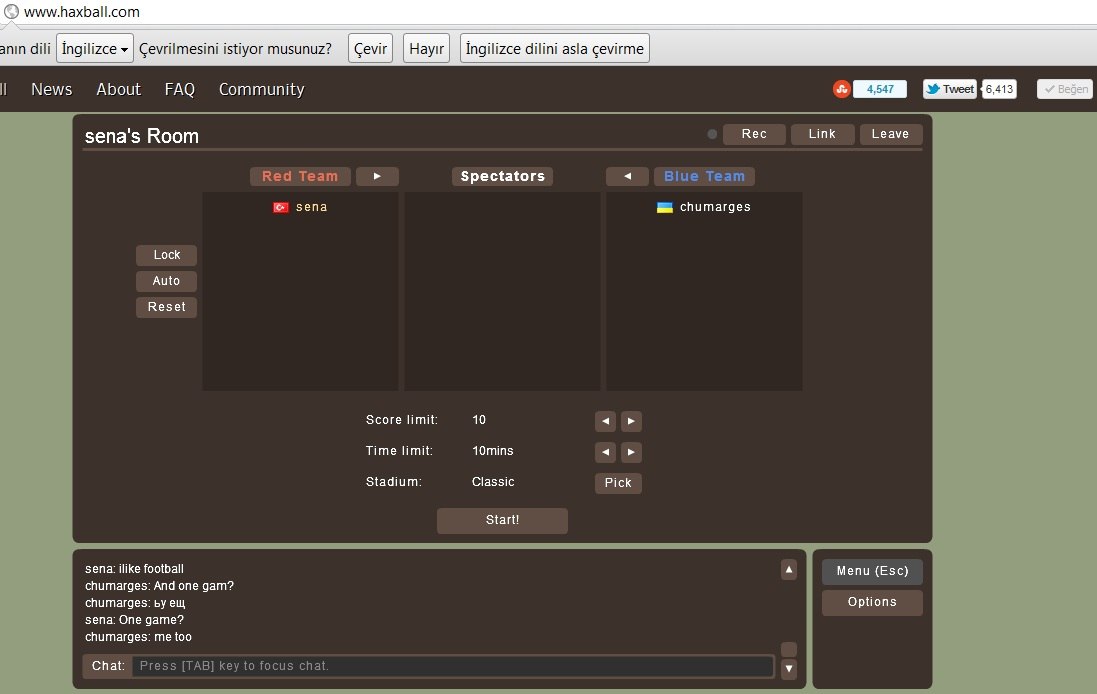Click the tweet count 6,413
The image size is (1097, 694).
click(x=999, y=89)
